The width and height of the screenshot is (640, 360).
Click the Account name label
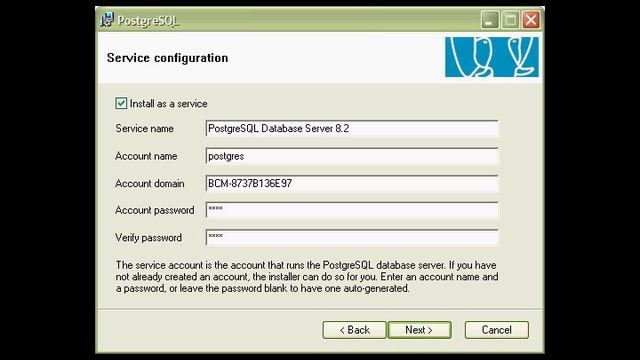[x=146, y=156]
